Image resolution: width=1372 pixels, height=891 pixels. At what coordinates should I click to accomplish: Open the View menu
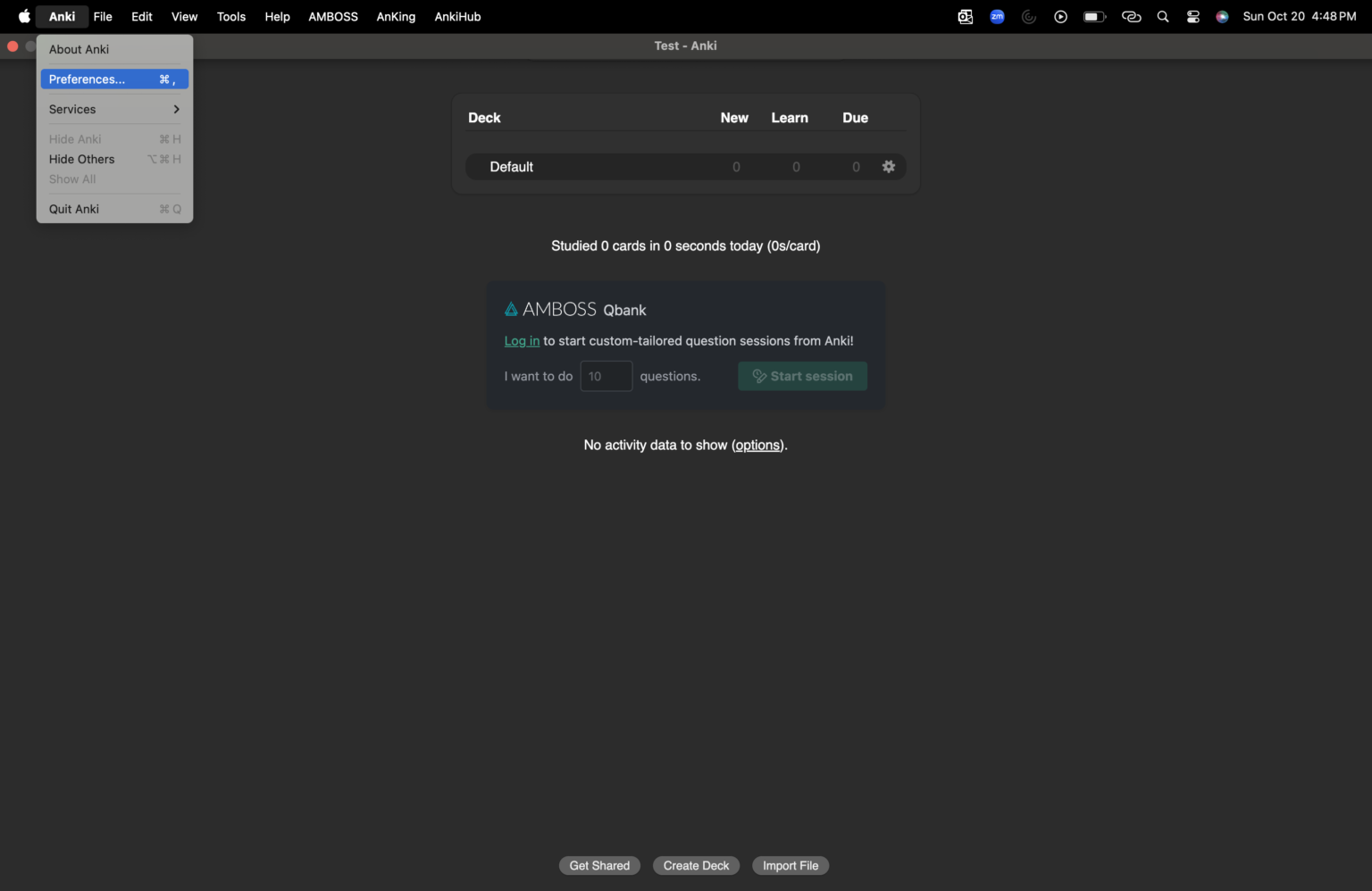tap(185, 16)
